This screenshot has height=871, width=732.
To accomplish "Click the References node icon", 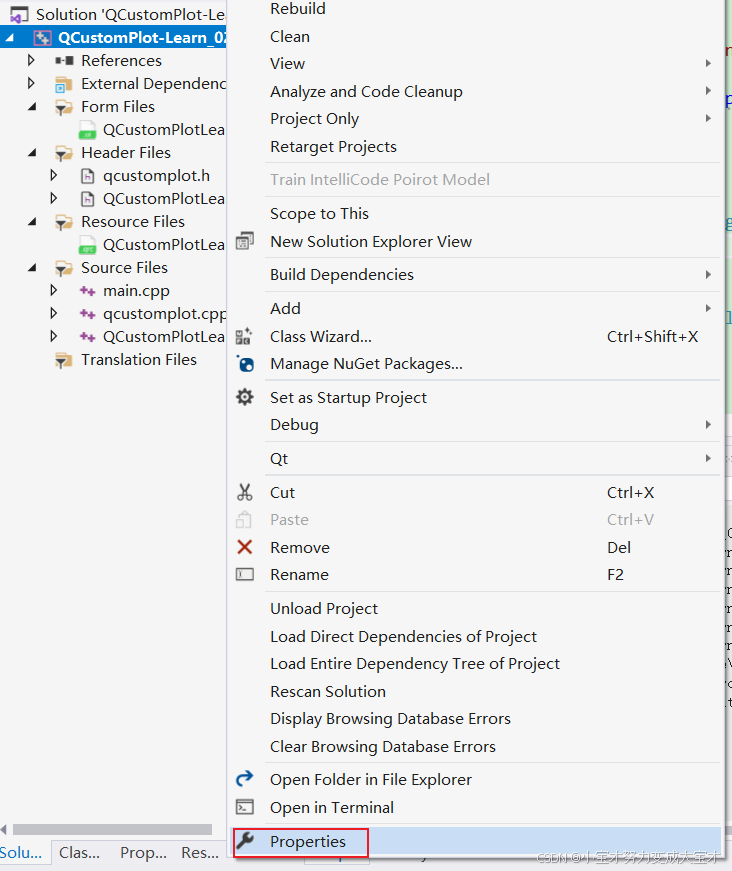I will click(64, 61).
